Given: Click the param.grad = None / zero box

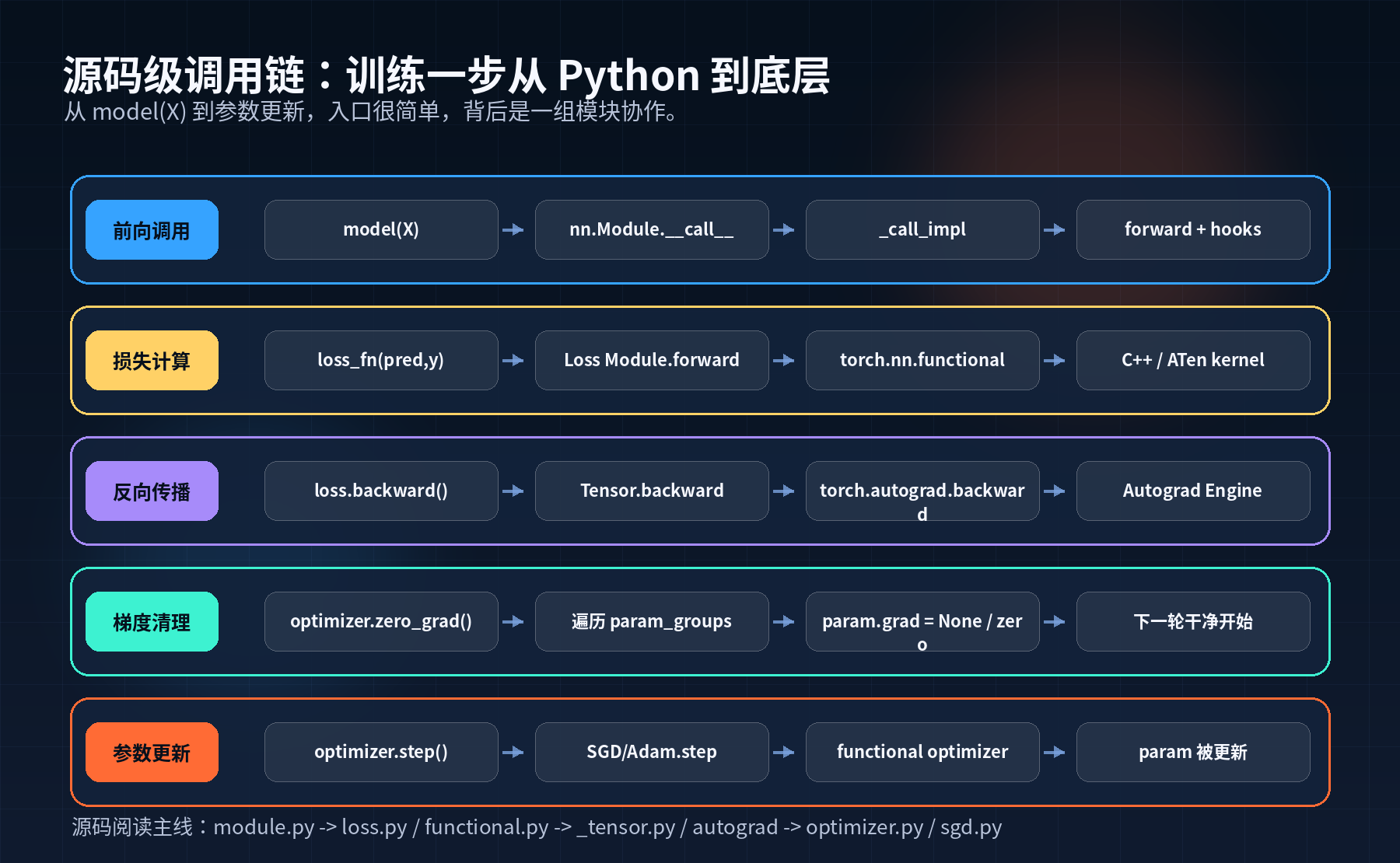Looking at the screenshot, I should pyautogui.click(x=922, y=621).
